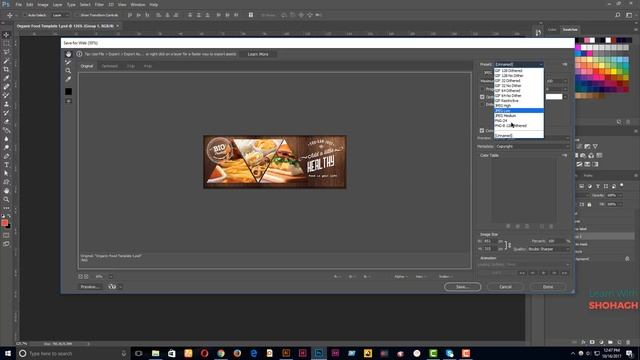
Task: Select the Crop tool
Action: click(x=6, y=69)
